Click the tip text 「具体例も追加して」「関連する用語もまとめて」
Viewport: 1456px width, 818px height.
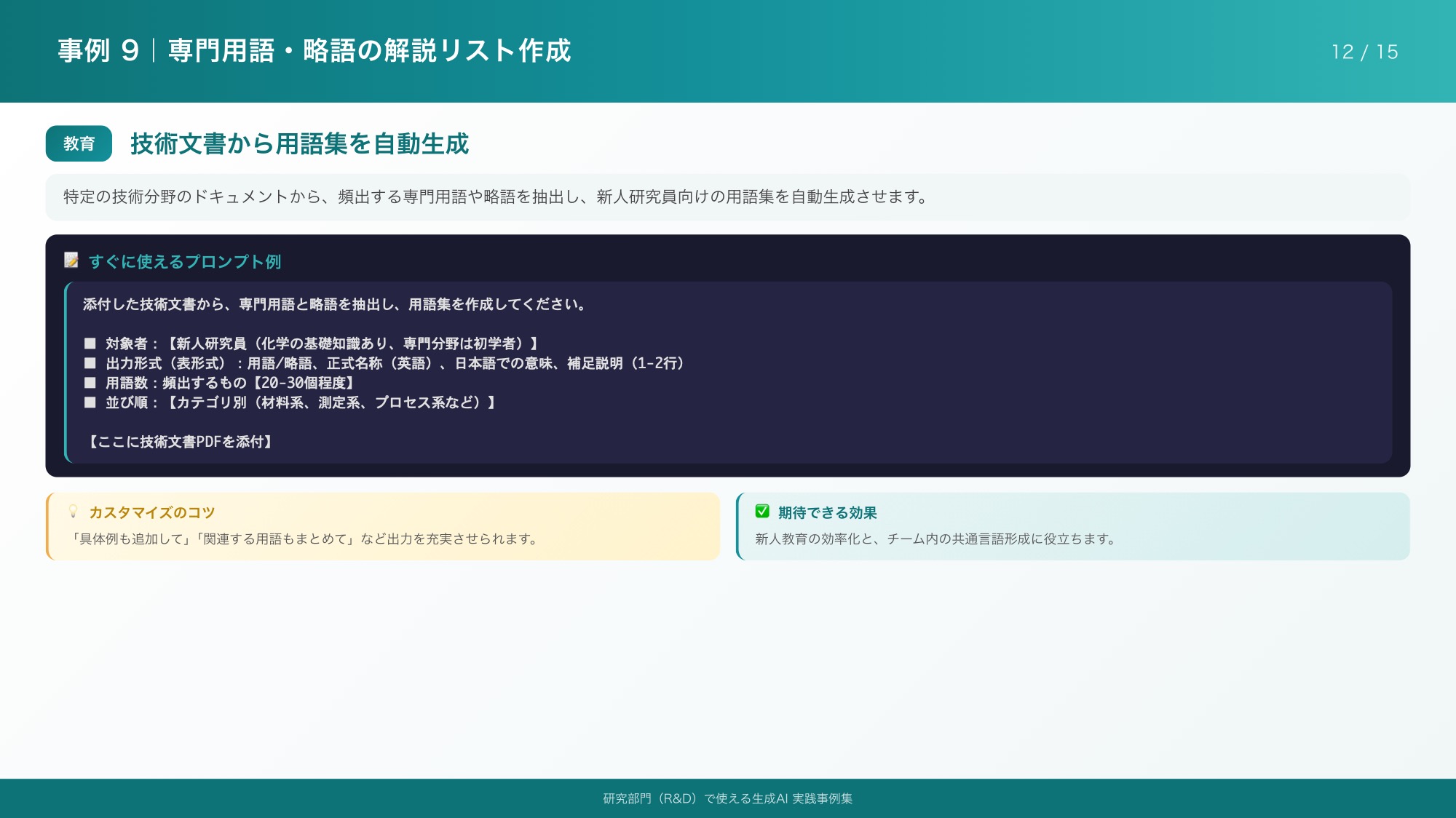coord(212,539)
